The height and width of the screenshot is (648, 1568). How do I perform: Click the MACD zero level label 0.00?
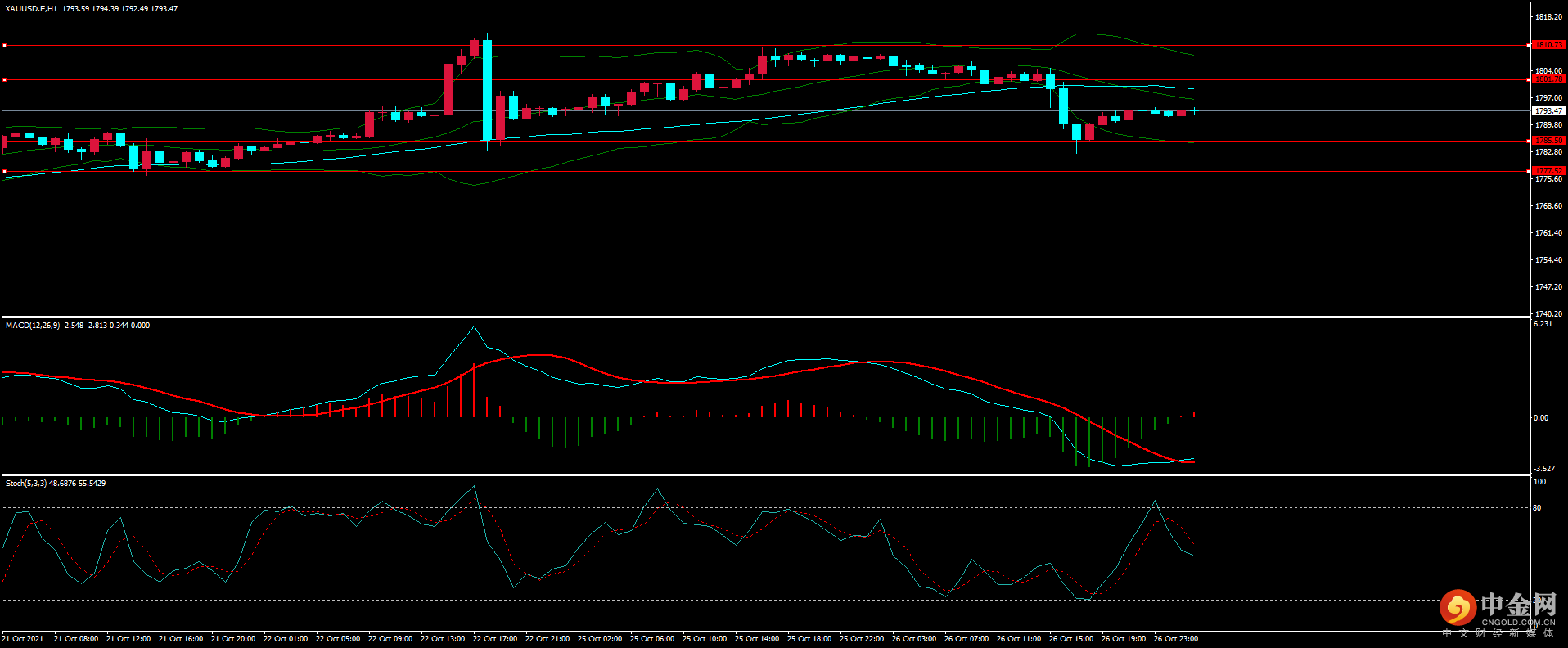point(1541,418)
